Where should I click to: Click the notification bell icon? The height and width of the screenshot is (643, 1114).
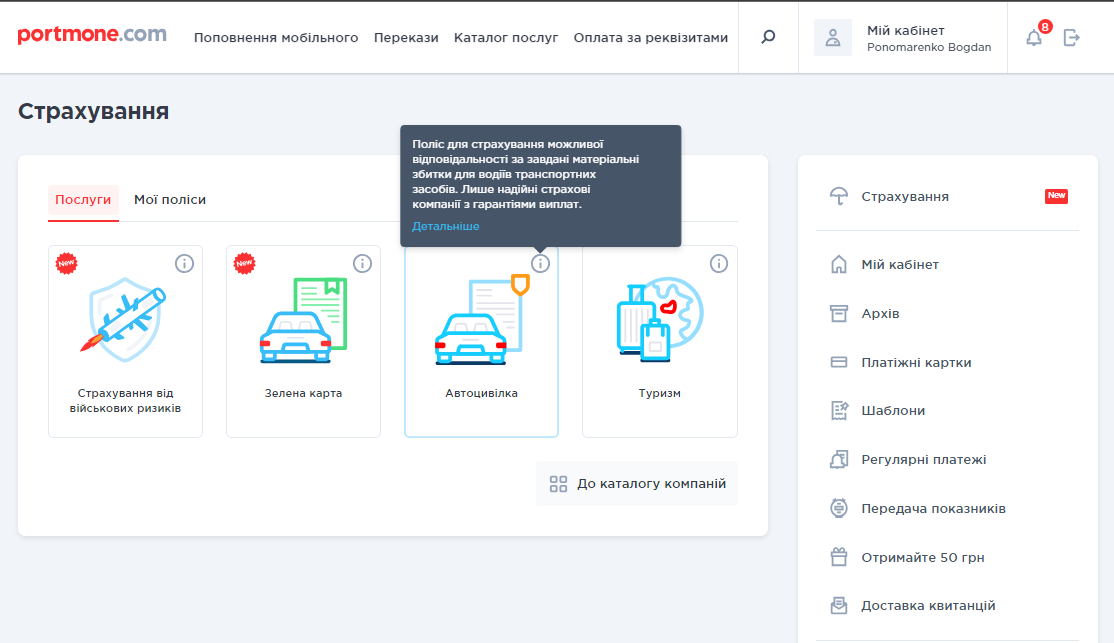tap(1034, 38)
